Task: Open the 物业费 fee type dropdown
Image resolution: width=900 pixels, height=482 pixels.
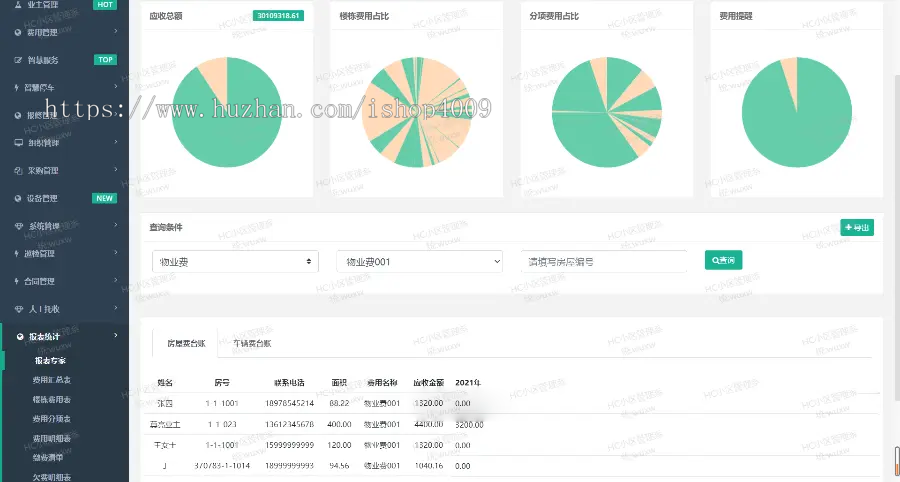Action: pos(235,262)
